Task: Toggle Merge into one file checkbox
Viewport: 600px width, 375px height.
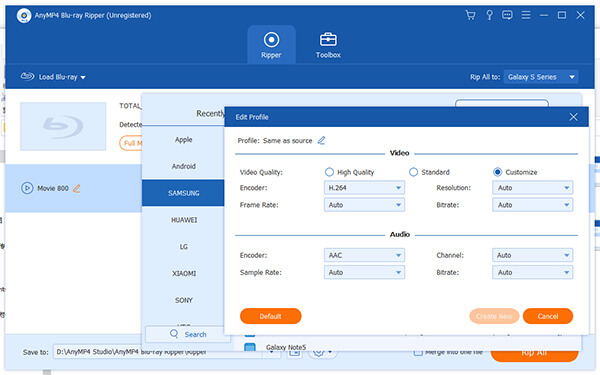Action: pos(418,352)
